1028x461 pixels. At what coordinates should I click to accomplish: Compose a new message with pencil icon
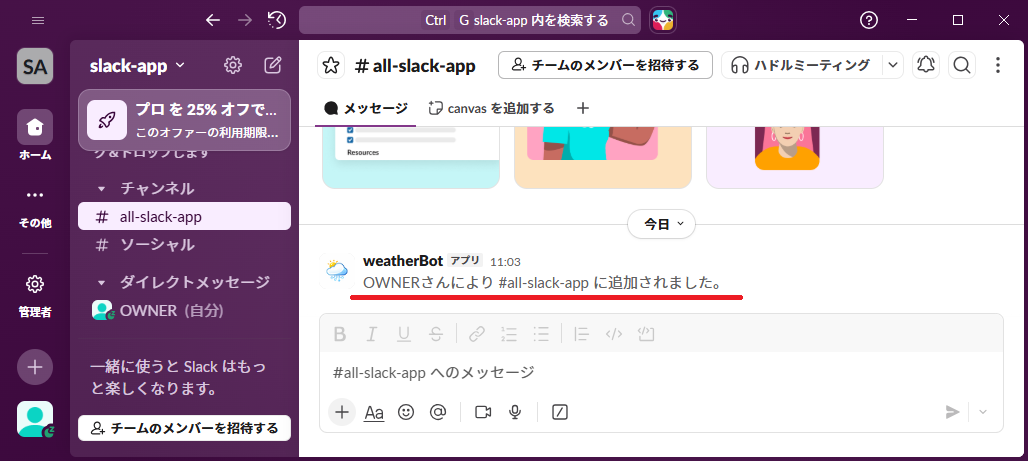coord(273,65)
